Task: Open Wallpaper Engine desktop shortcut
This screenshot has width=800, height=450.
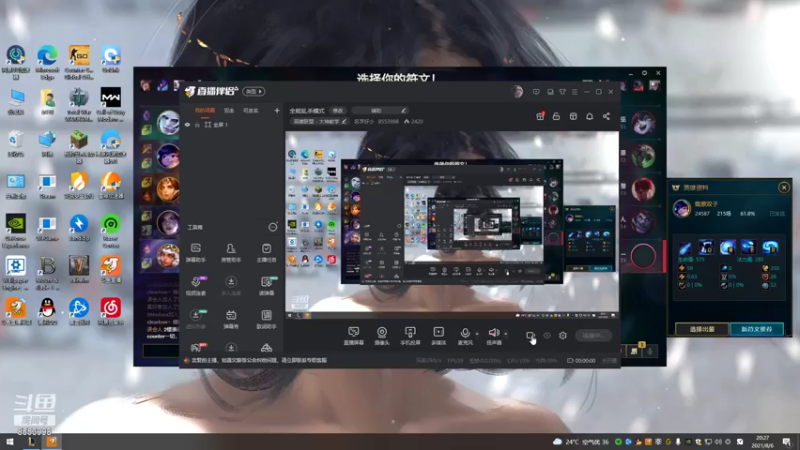Action: pyautogui.click(x=16, y=266)
